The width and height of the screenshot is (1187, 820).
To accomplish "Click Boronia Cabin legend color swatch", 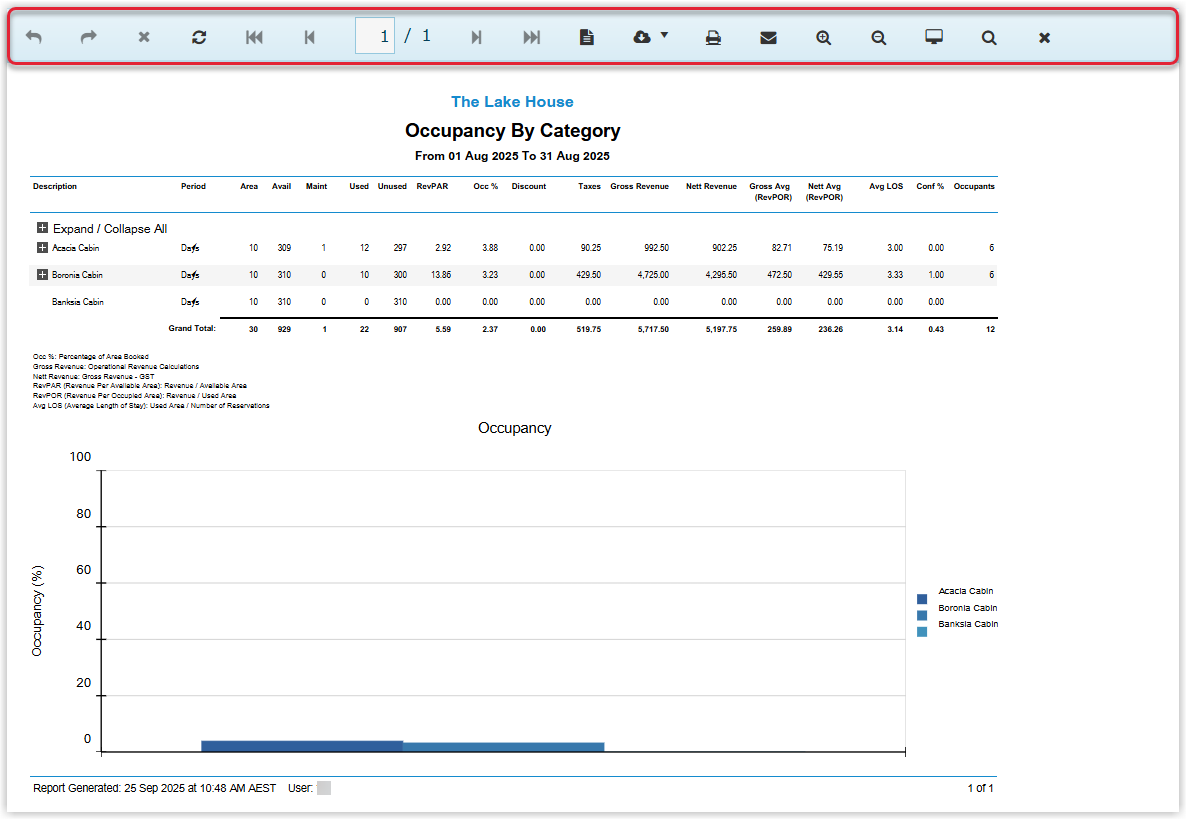I will [x=922, y=616].
